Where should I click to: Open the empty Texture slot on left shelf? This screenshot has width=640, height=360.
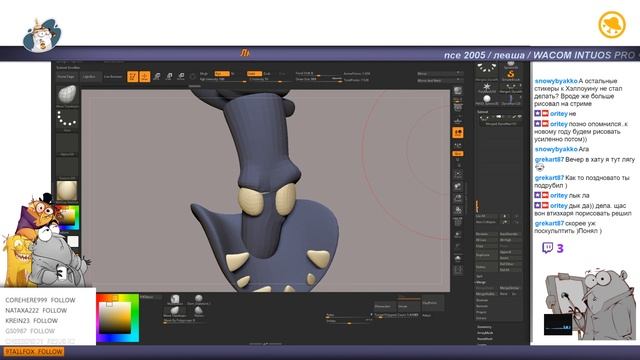[67, 167]
